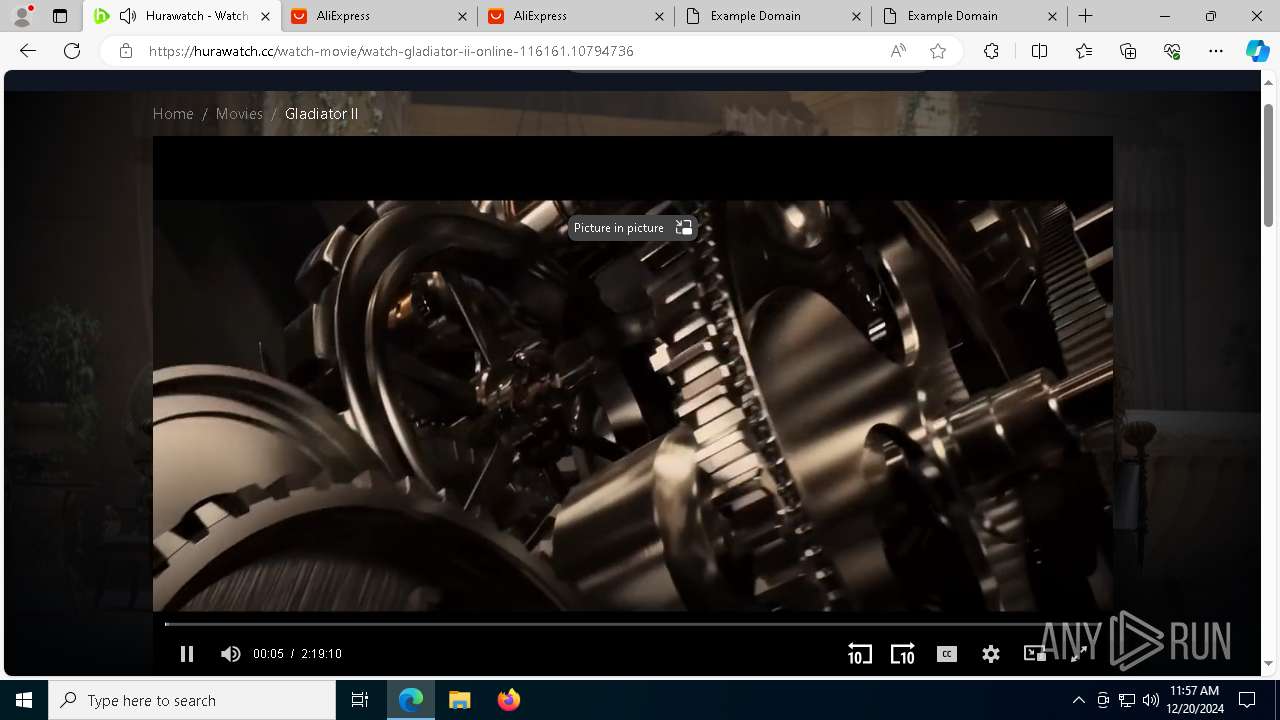Close the second Example Domain tab

coord(1053,16)
